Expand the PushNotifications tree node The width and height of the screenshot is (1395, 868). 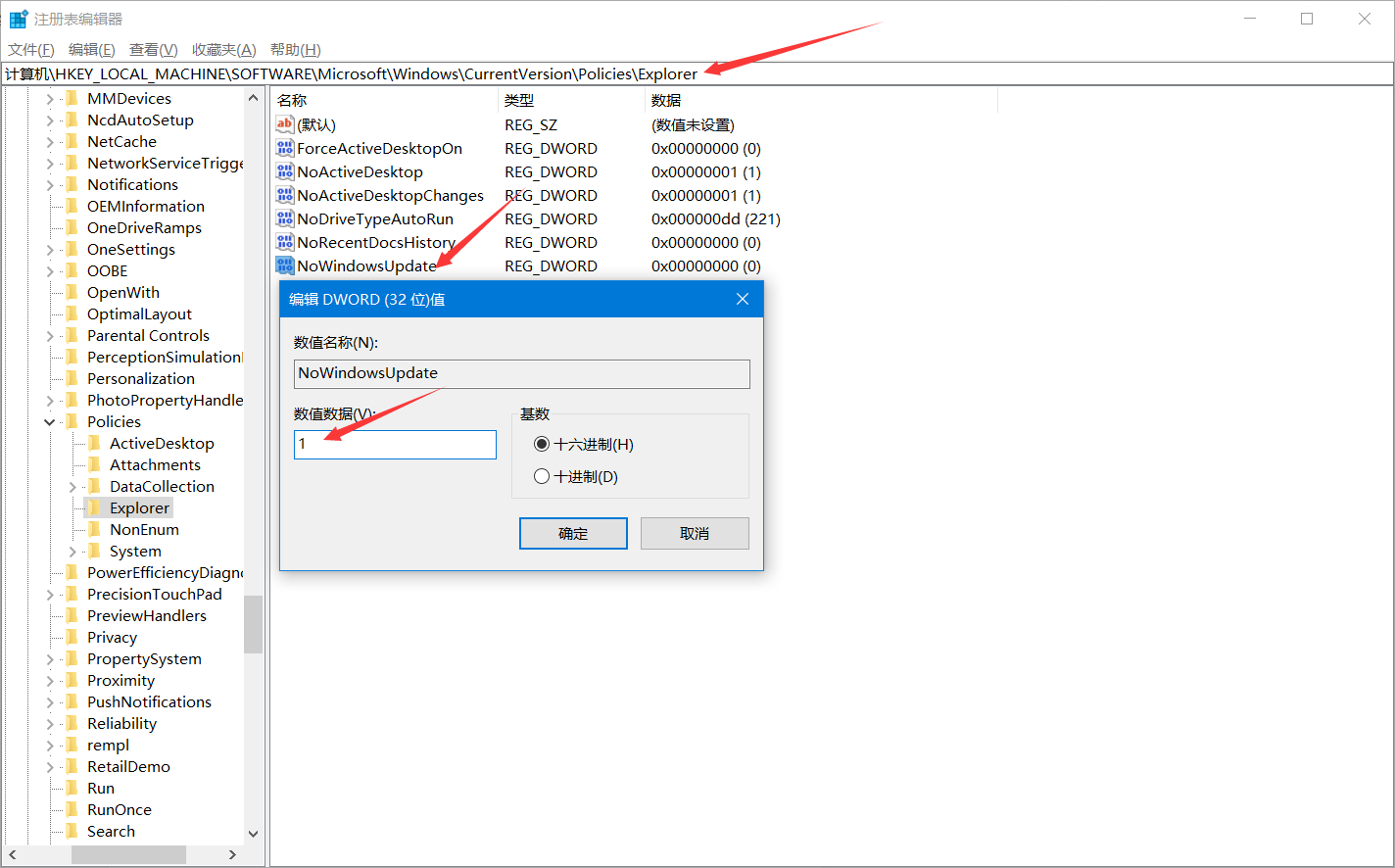pyautogui.click(x=50, y=701)
